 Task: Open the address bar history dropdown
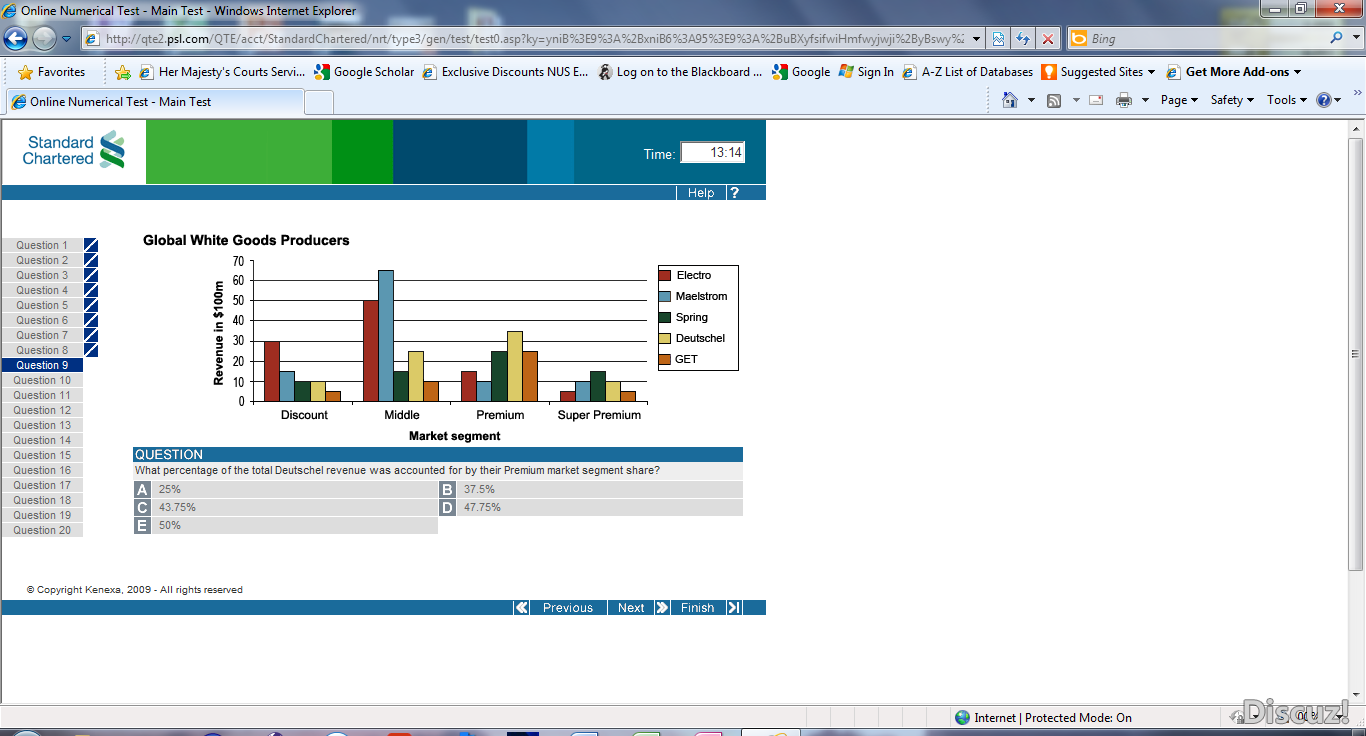coord(976,39)
